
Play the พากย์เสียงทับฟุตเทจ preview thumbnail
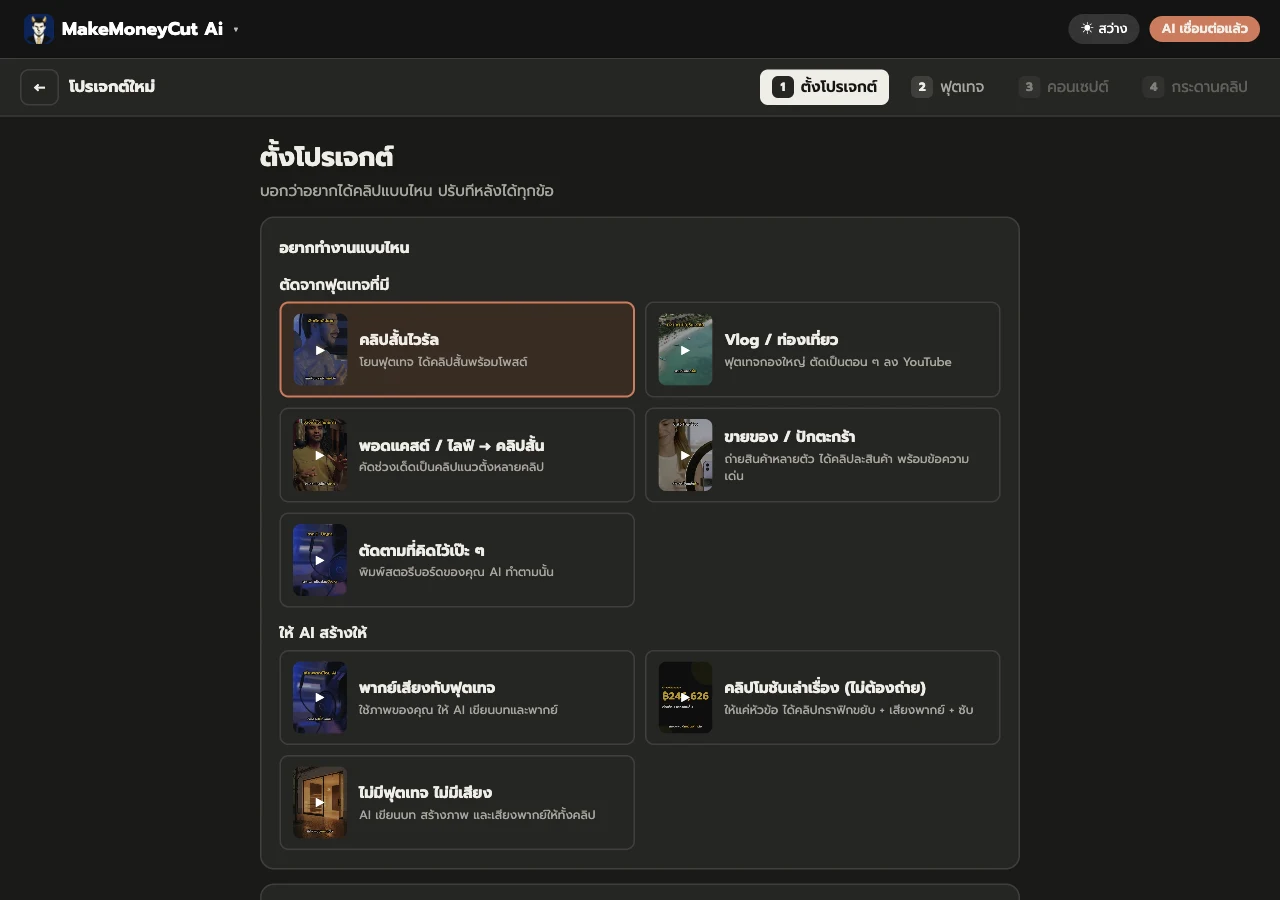coord(320,697)
